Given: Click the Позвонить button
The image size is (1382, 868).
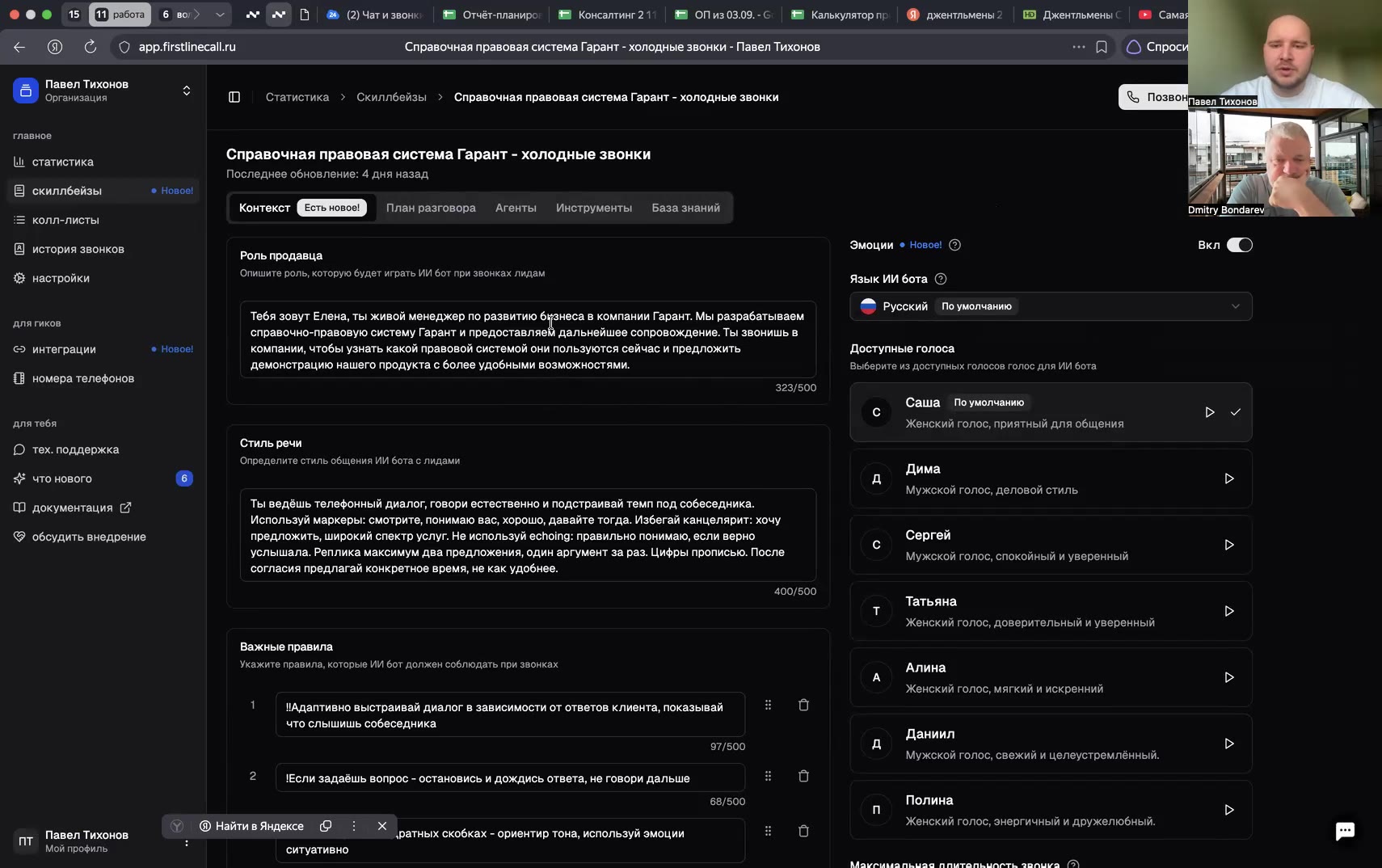Looking at the screenshot, I should click(1154, 97).
